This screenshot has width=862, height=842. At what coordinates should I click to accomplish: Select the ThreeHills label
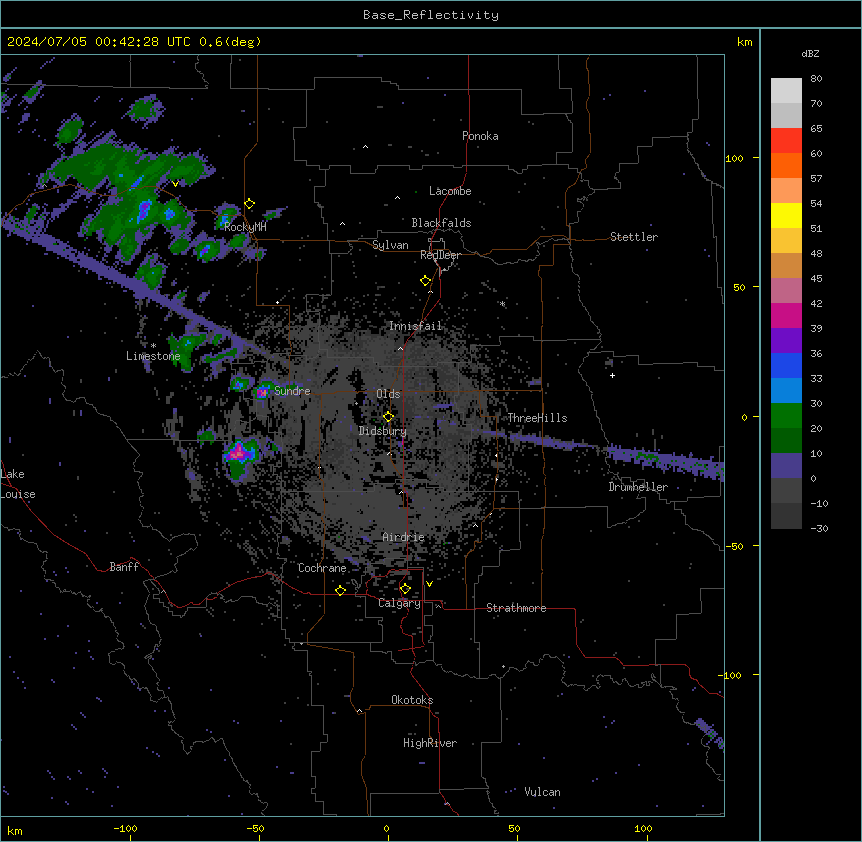[537, 418]
